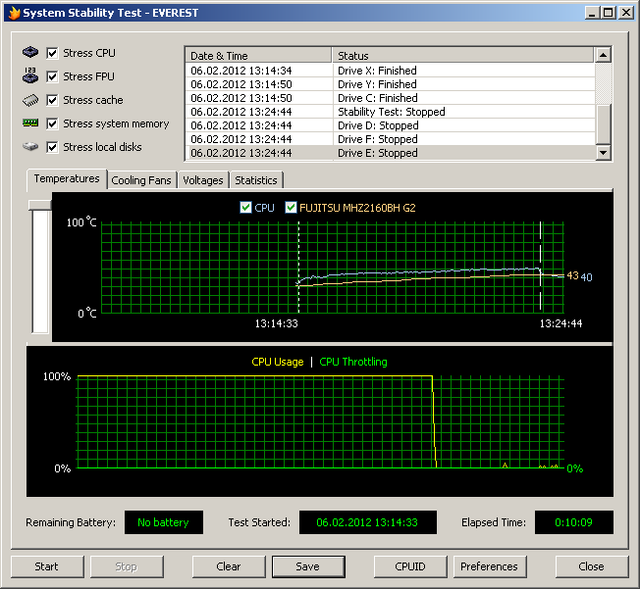Select the Stability Test: Stopped log row
Viewport: 640px width, 589px height.
coord(391,112)
